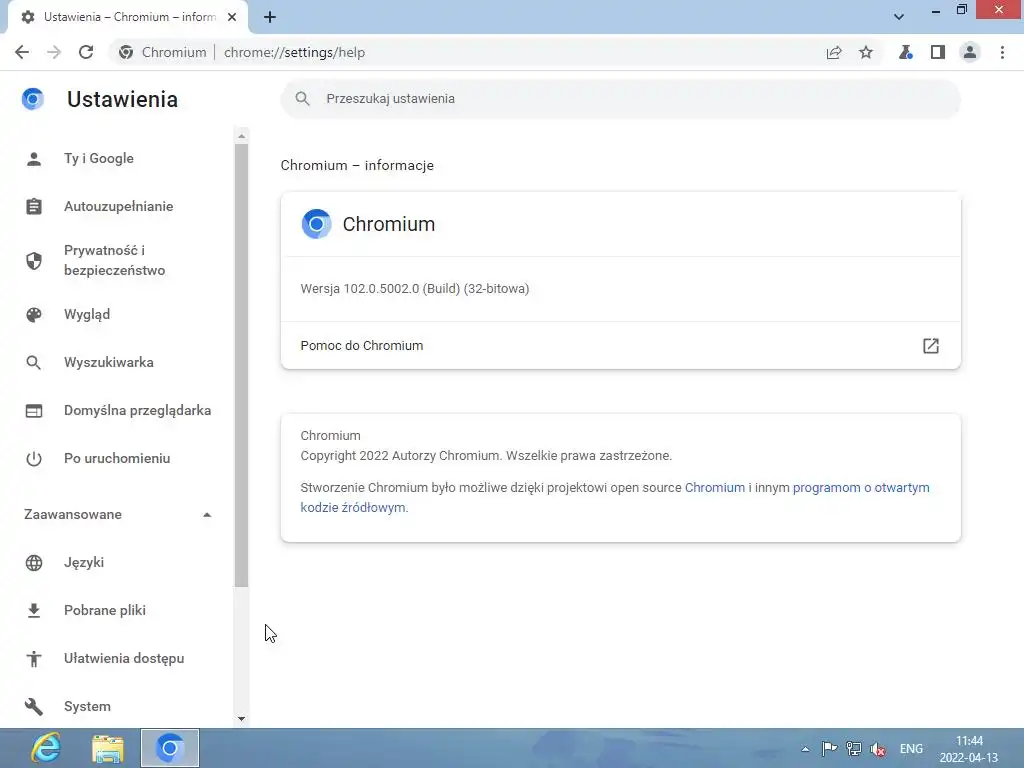Select the Ustawienia – Chromium tab
Screen dimensions: 1024x768
(x=128, y=17)
